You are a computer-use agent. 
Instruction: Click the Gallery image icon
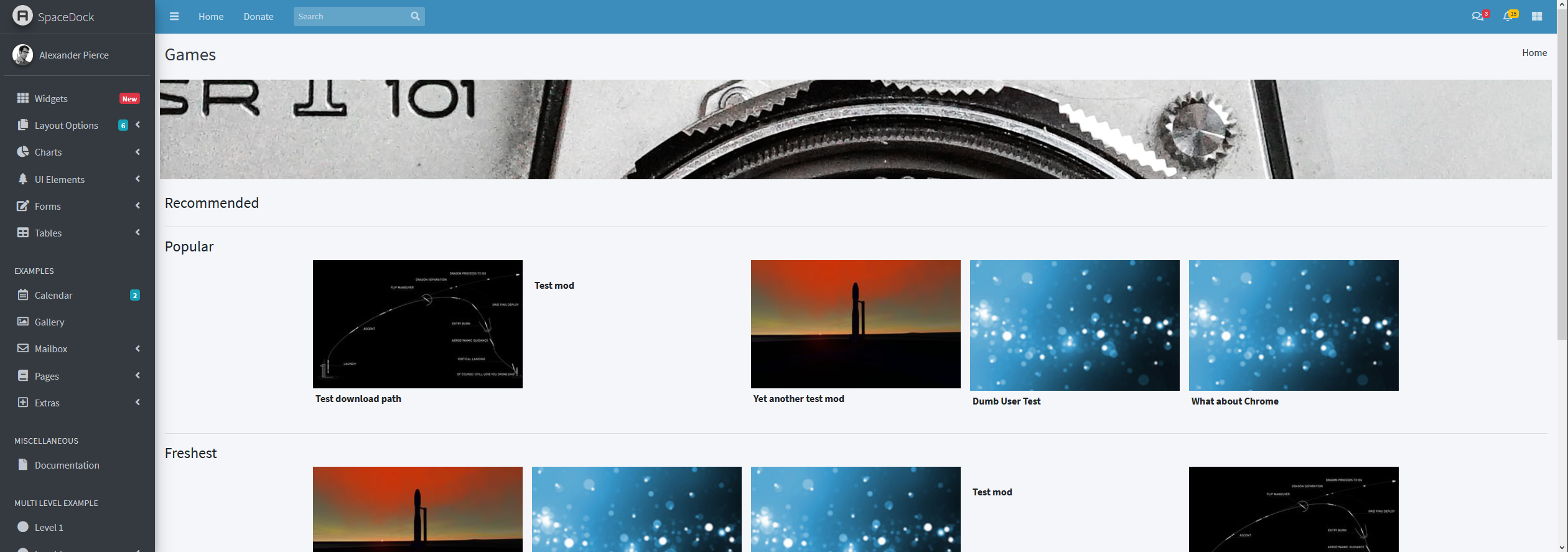(x=23, y=321)
